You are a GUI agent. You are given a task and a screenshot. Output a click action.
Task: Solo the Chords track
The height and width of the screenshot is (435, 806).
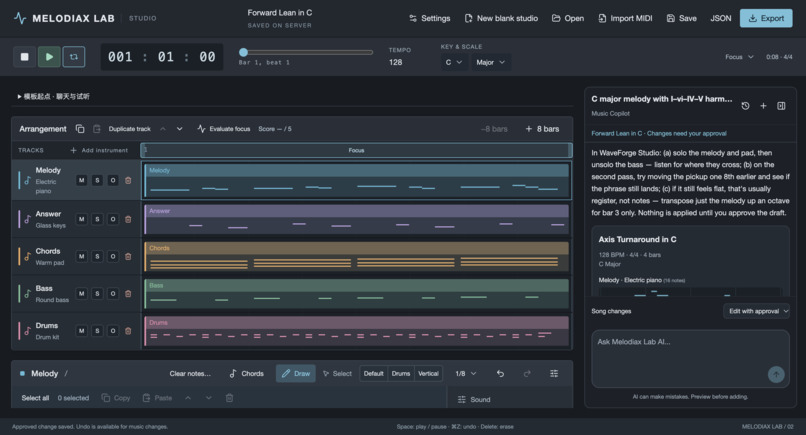(97, 256)
